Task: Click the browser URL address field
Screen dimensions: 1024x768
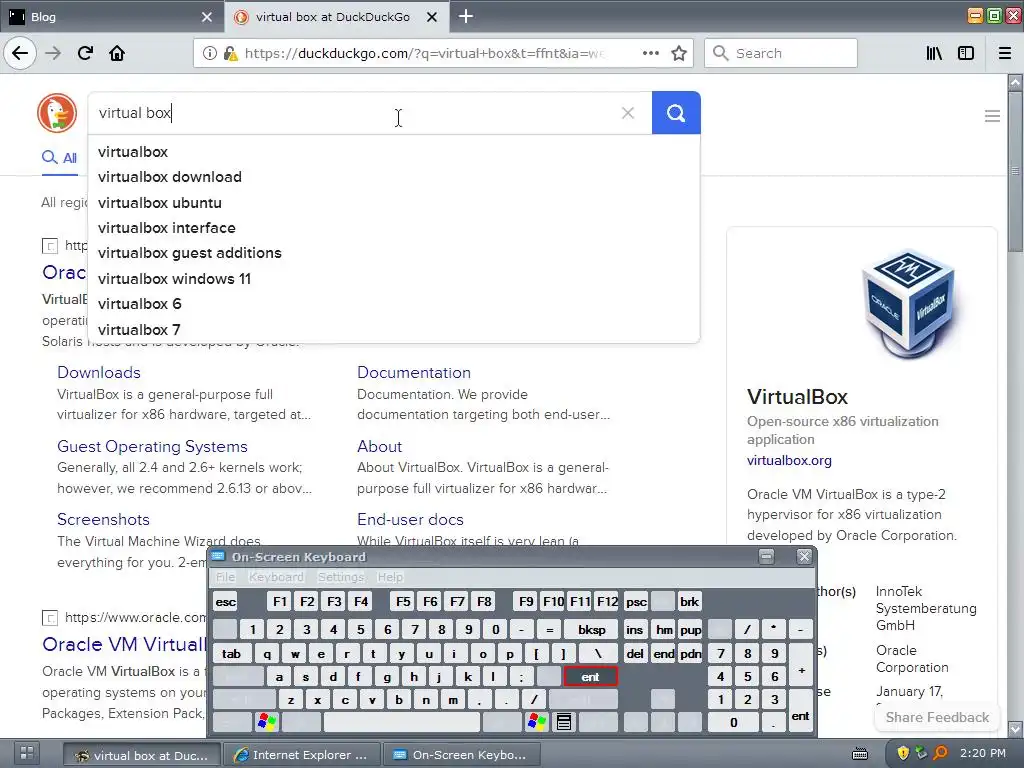Action: pyautogui.click(x=424, y=53)
